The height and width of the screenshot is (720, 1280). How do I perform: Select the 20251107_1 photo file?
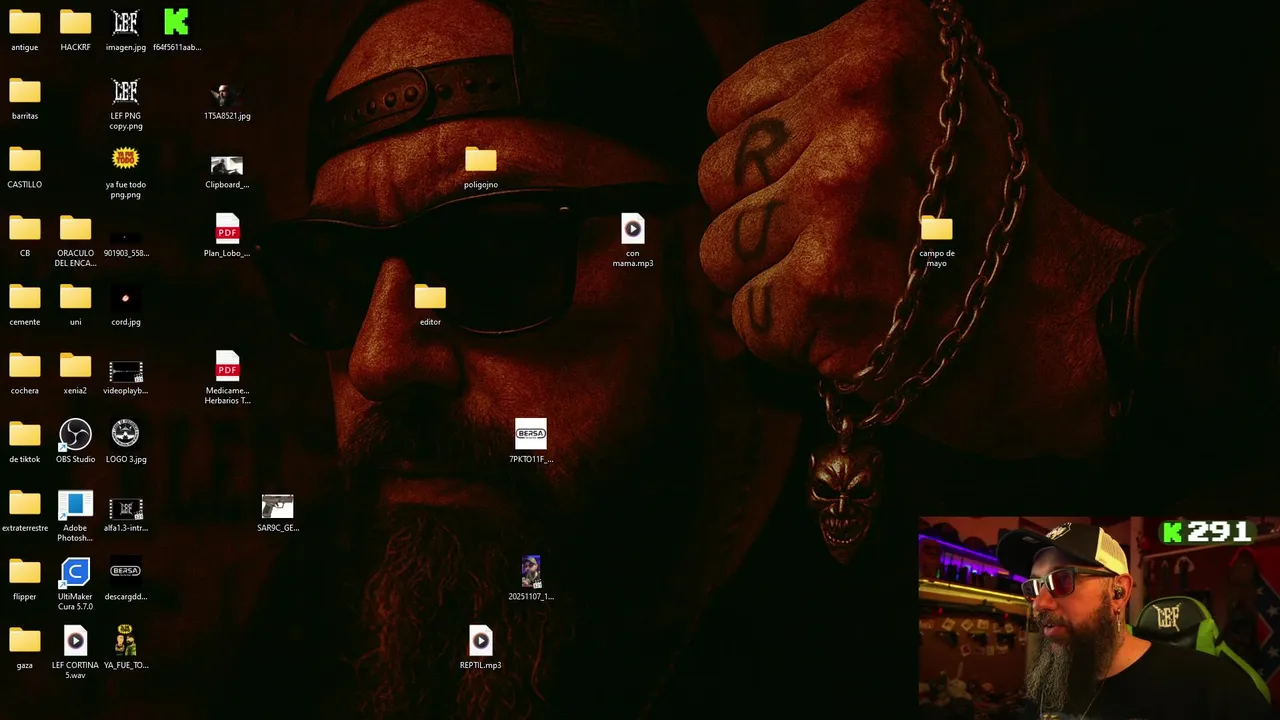[531, 571]
